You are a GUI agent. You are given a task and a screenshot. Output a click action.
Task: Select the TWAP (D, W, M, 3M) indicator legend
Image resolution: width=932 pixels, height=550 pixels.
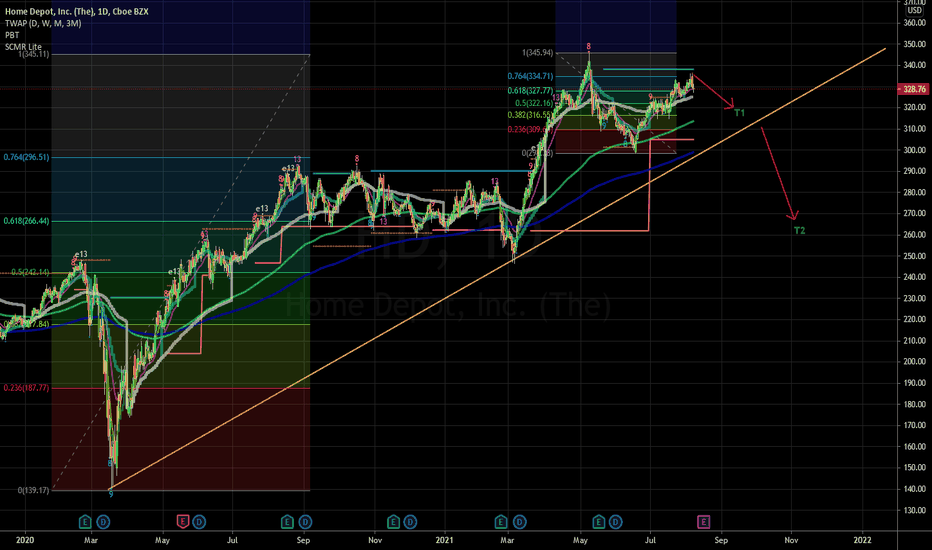click(43, 23)
